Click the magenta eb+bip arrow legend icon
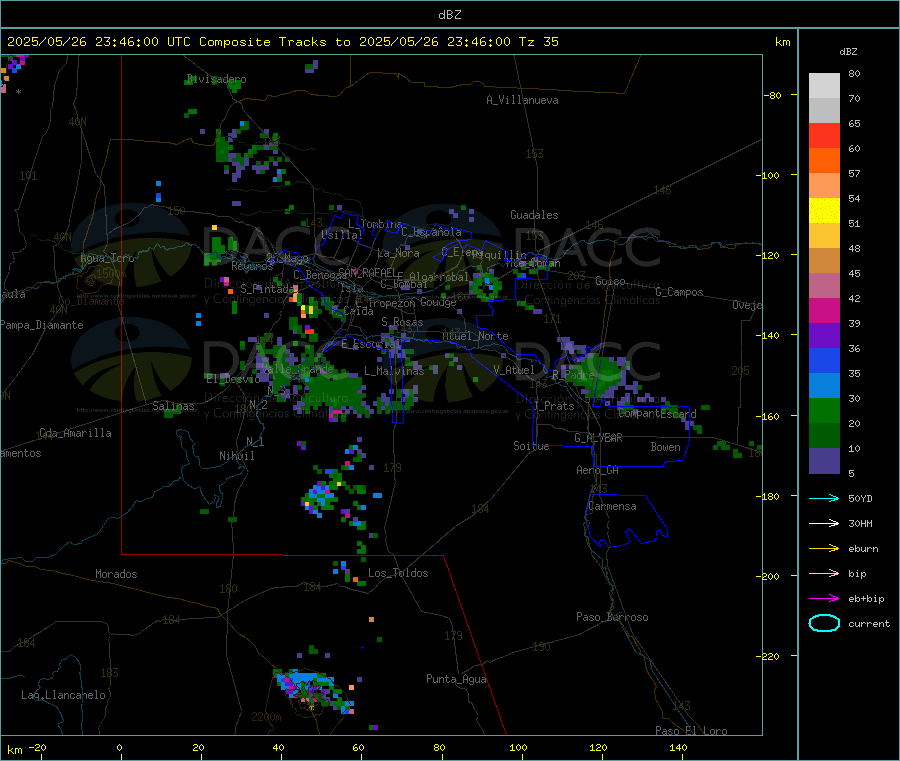This screenshot has height=761, width=900. (824, 598)
